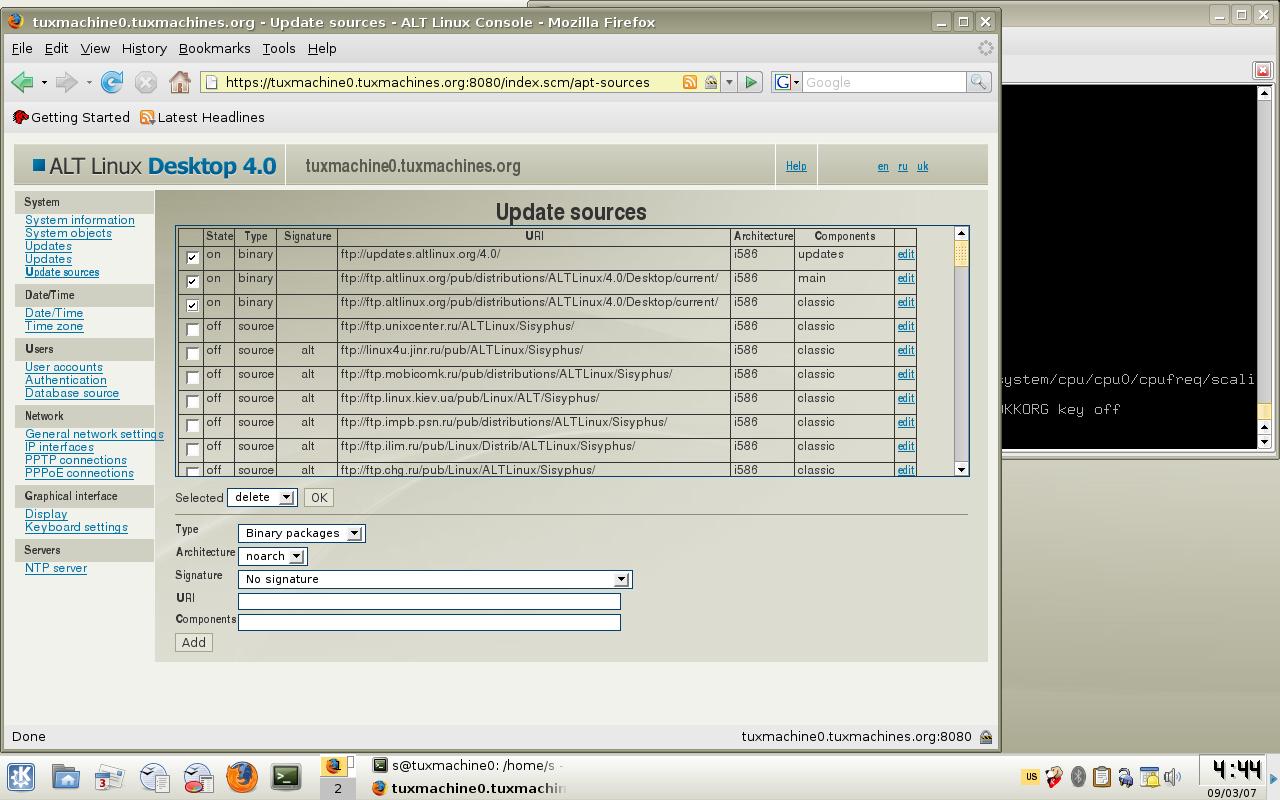Image resolution: width=1280 pixels, height=800 pixels.
Task: Open the Back button history dropdown
Action: click(x=44, y=83)
